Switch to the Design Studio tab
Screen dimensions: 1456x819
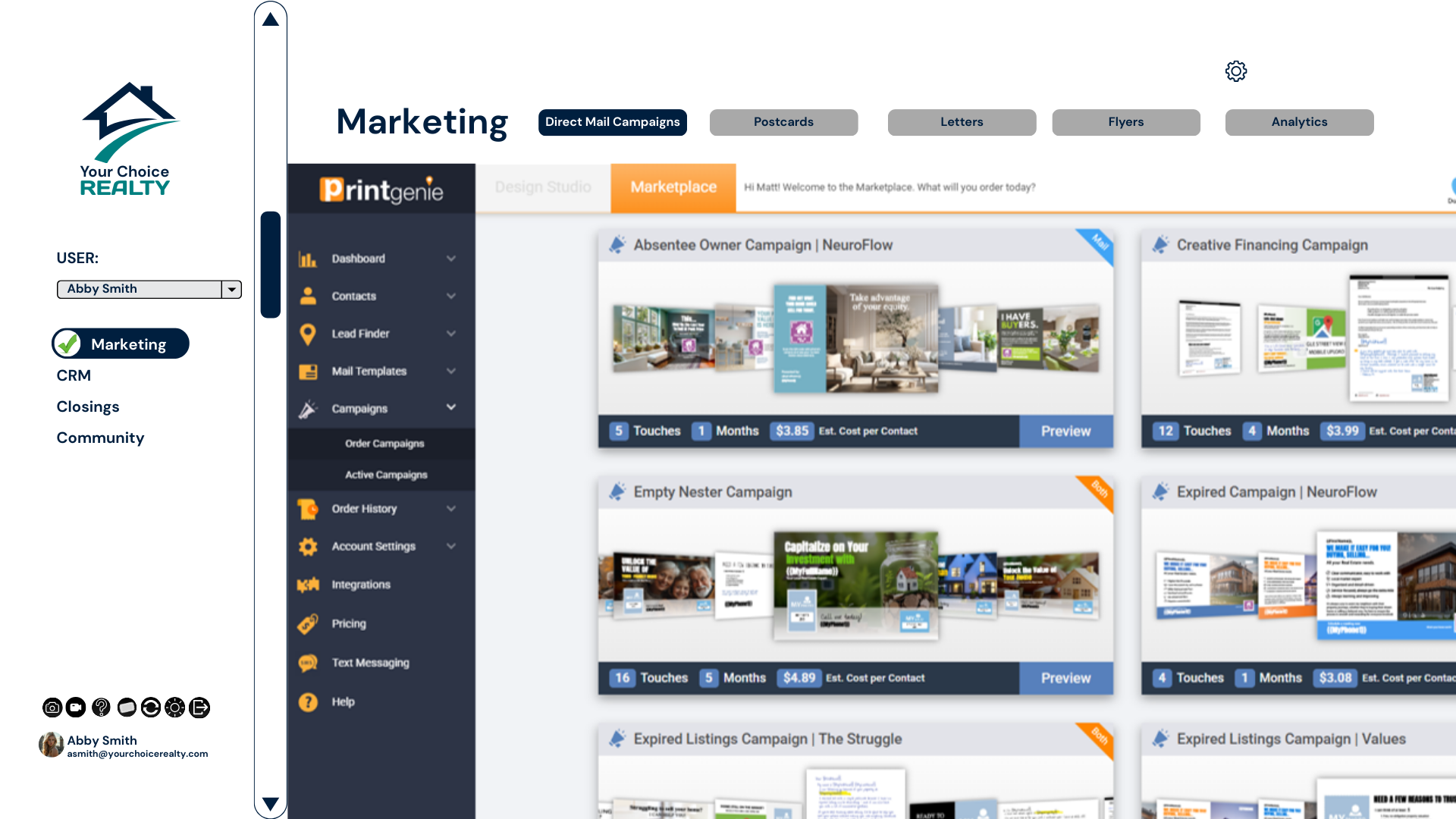click(543, 187)
